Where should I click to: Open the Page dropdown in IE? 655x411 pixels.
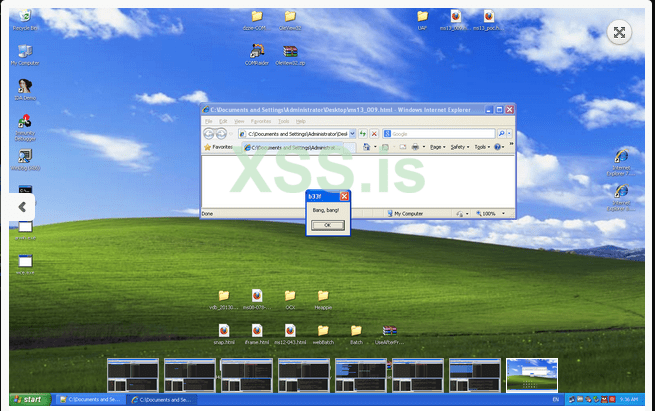pyautogui.click(x=437, y=147)
